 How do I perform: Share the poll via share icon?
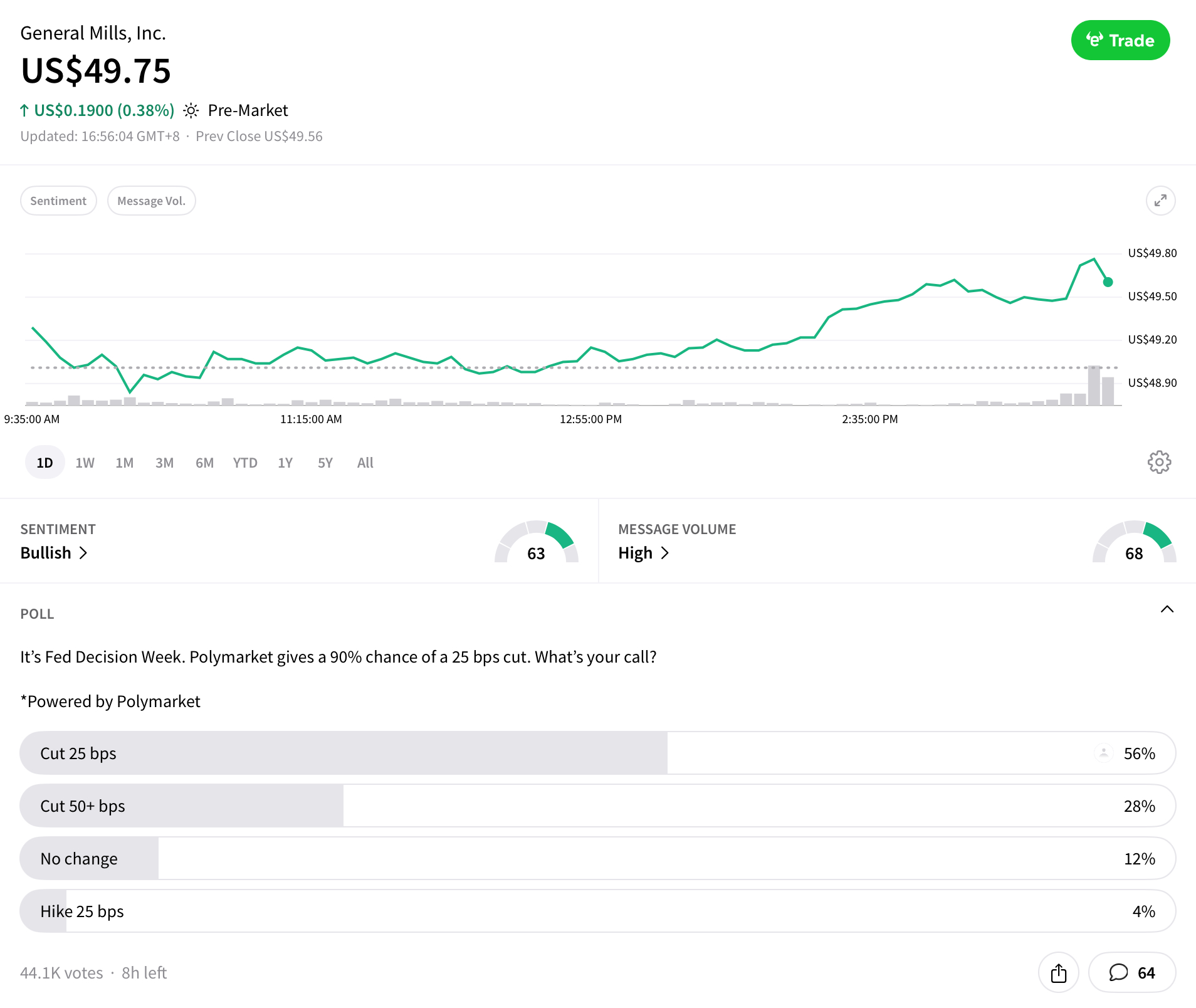(1058, 972)
